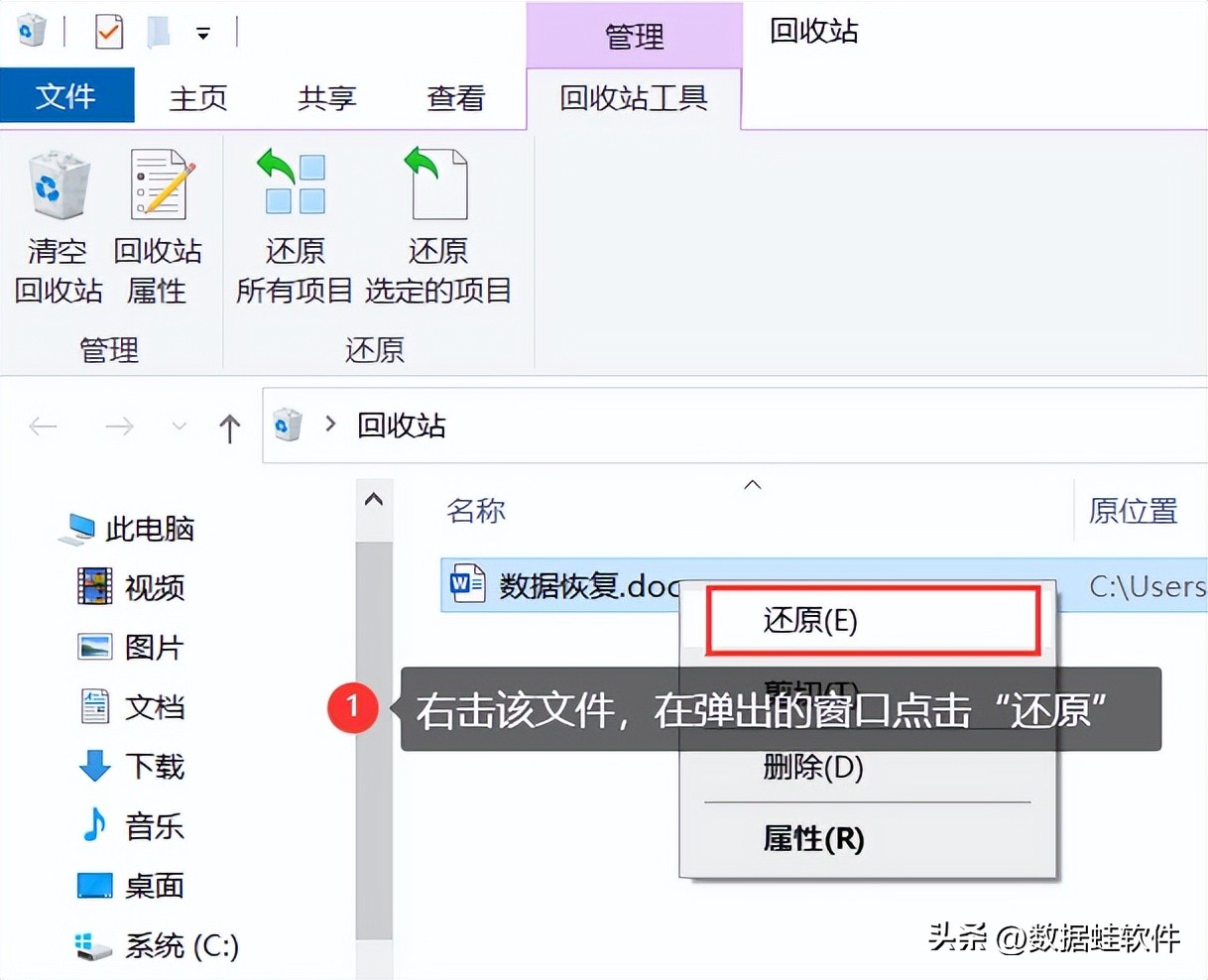
Task: Select 系统 (C:) drive in sidebar
Action: click(x=158, y=945)
